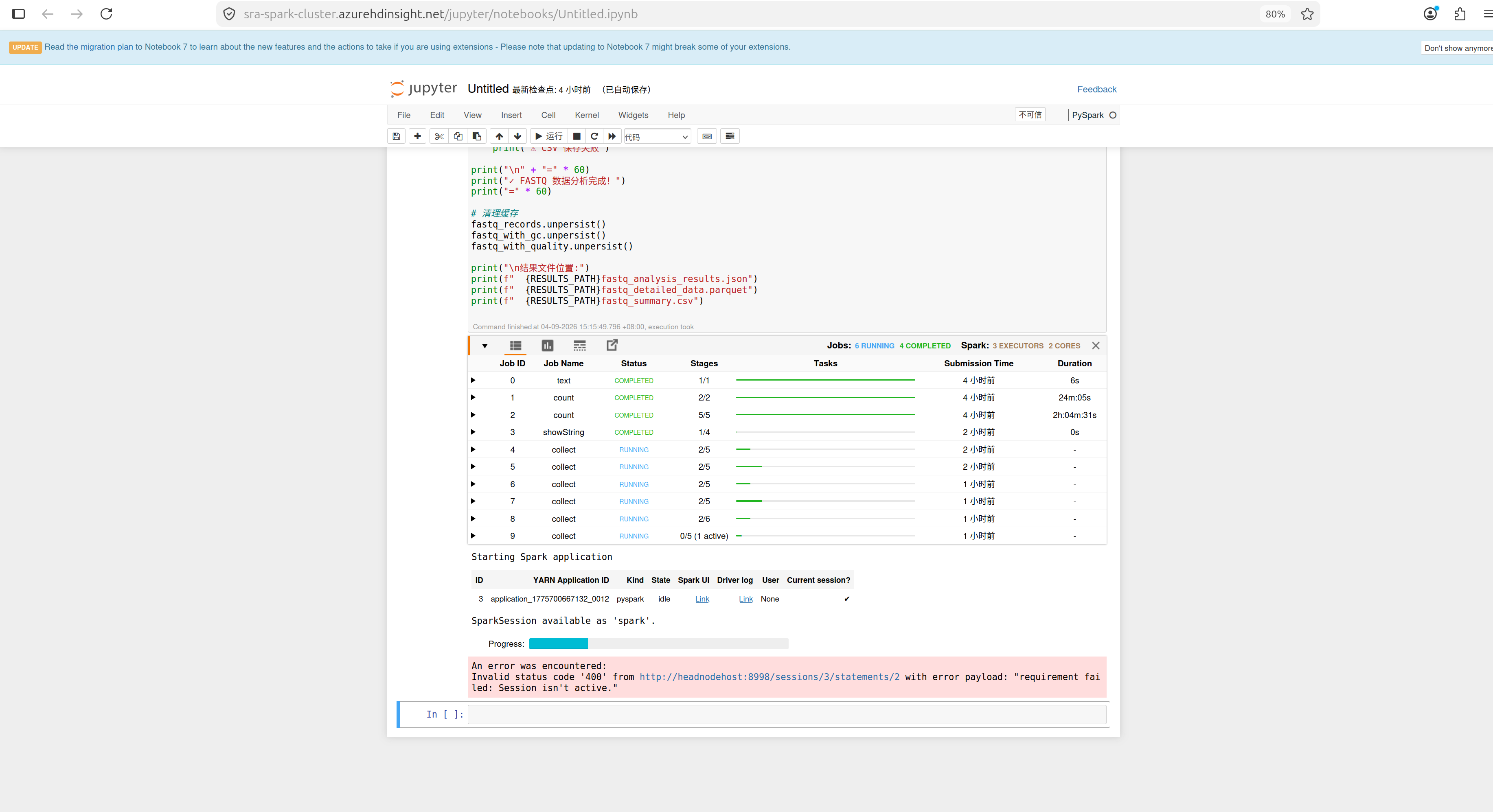1493x812 pixels.
Task: Click the task progress bar for job 2
Action: click(x=825, y=415)
